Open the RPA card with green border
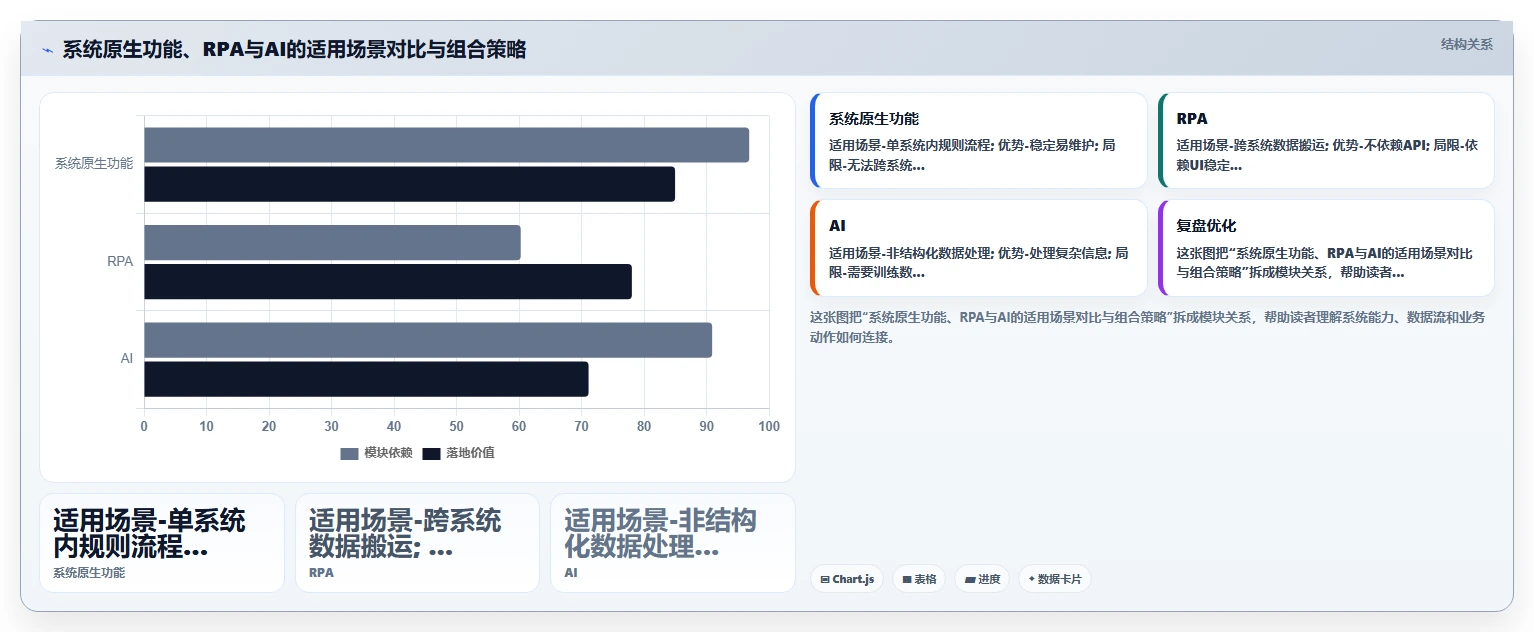The height and width of the screenshot is (632, 1534). click(x=1326, y=141)
